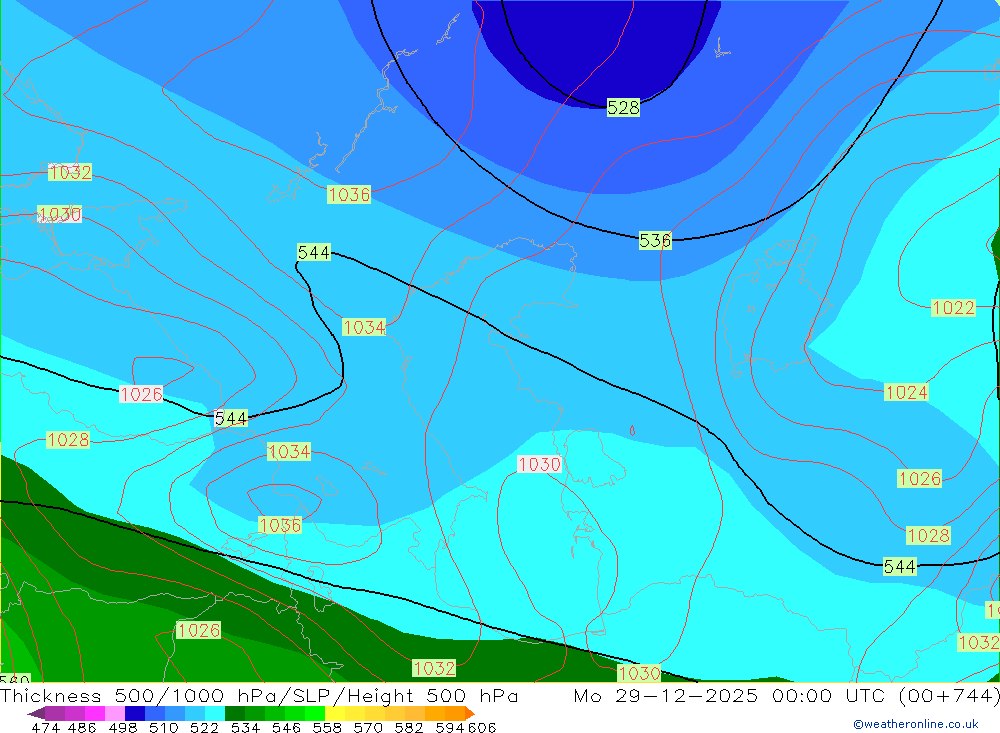
Task: Click the 544 label below the 1028 isobar label
Action: click(899, 566)
